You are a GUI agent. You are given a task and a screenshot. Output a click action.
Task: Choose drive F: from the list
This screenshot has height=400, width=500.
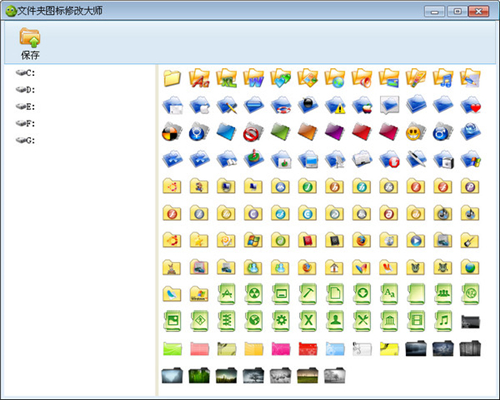click(26, 124)
